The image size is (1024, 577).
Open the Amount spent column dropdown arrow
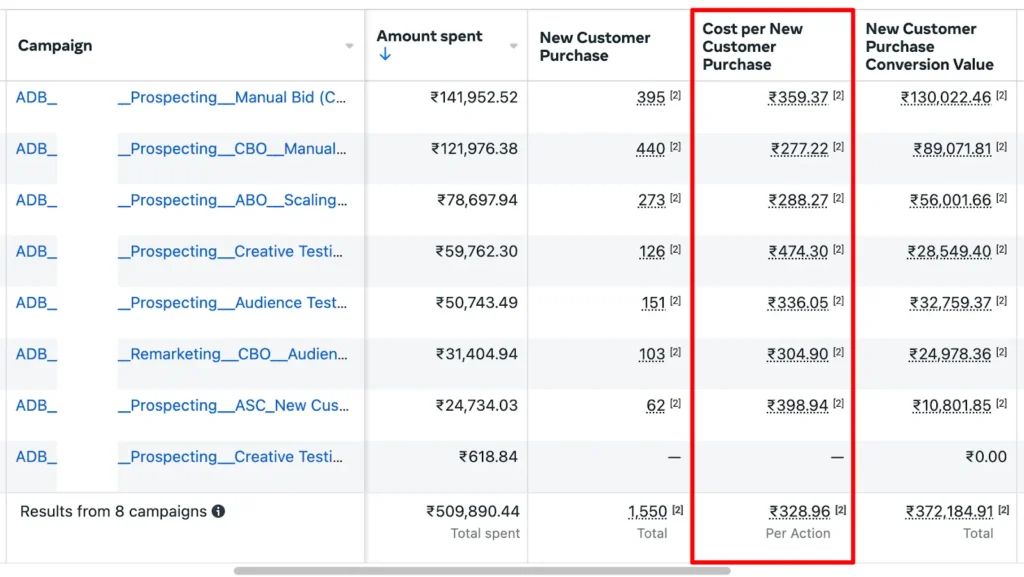[513, 46]
